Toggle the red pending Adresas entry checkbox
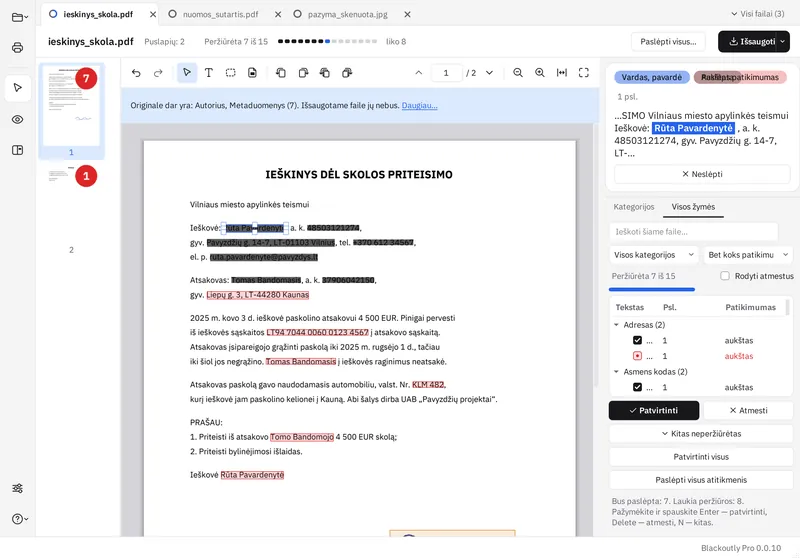 point(637,356)
